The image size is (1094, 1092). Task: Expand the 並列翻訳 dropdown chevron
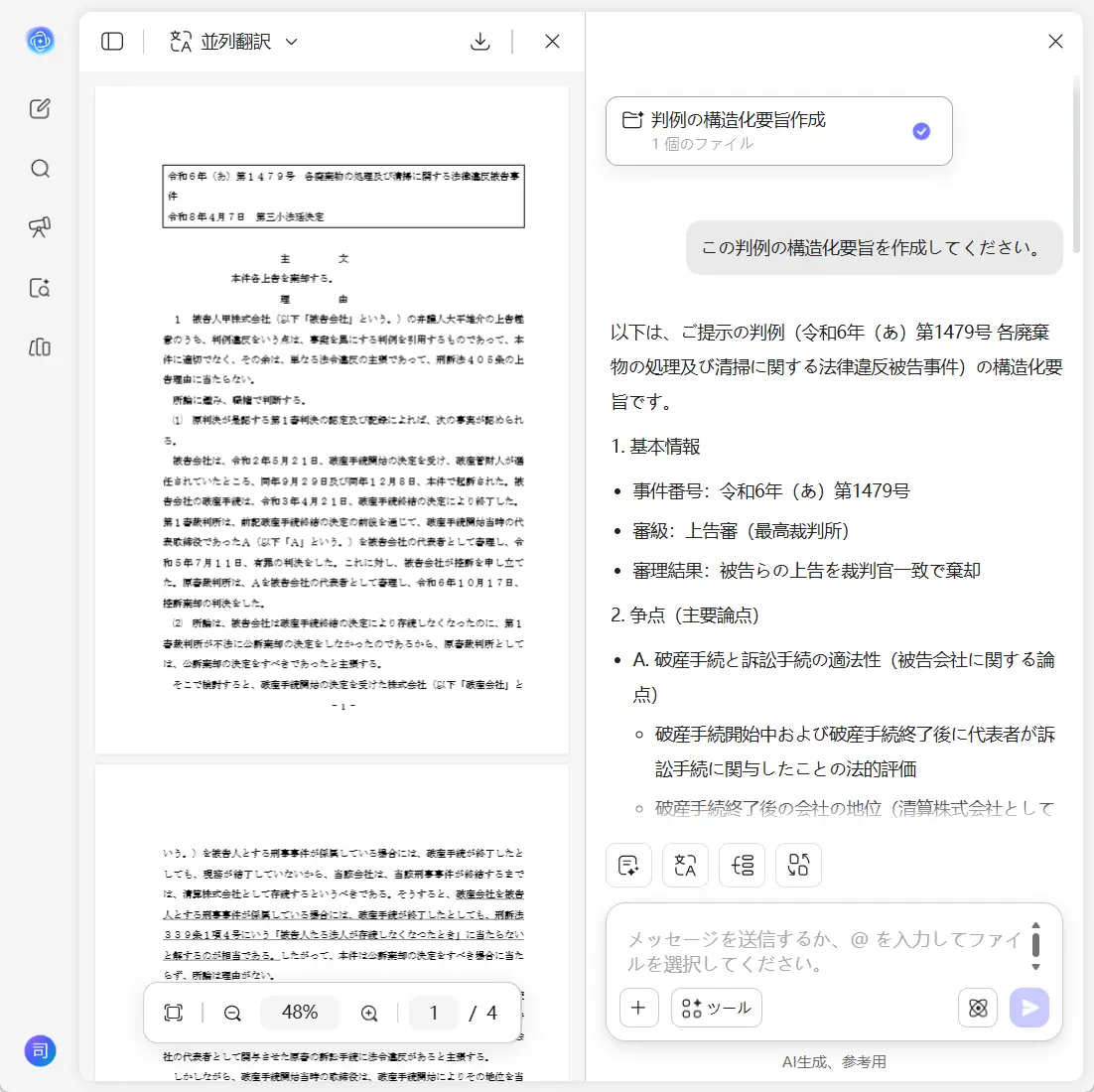pos(292,42)
